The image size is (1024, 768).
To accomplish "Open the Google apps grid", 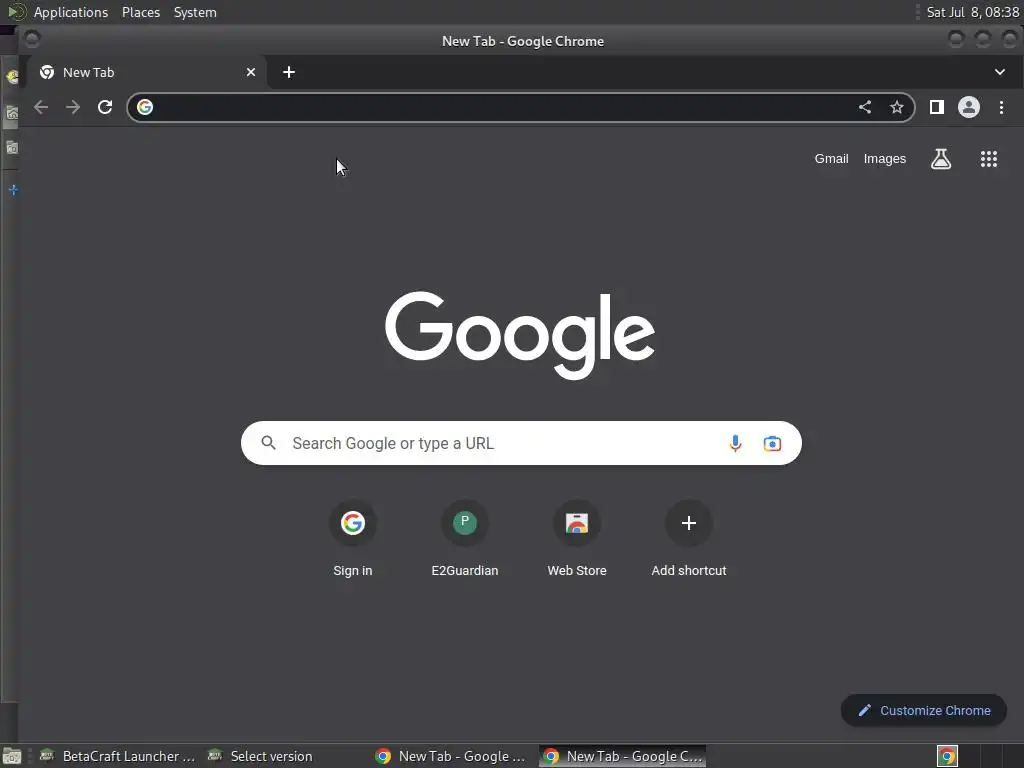I will [x=989, y=159].
